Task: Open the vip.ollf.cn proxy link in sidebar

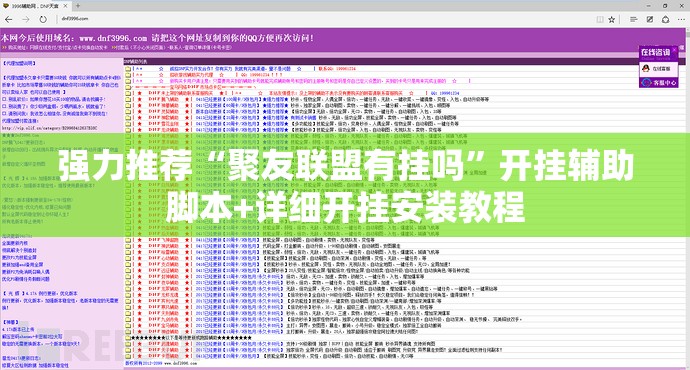Action: 49,128
